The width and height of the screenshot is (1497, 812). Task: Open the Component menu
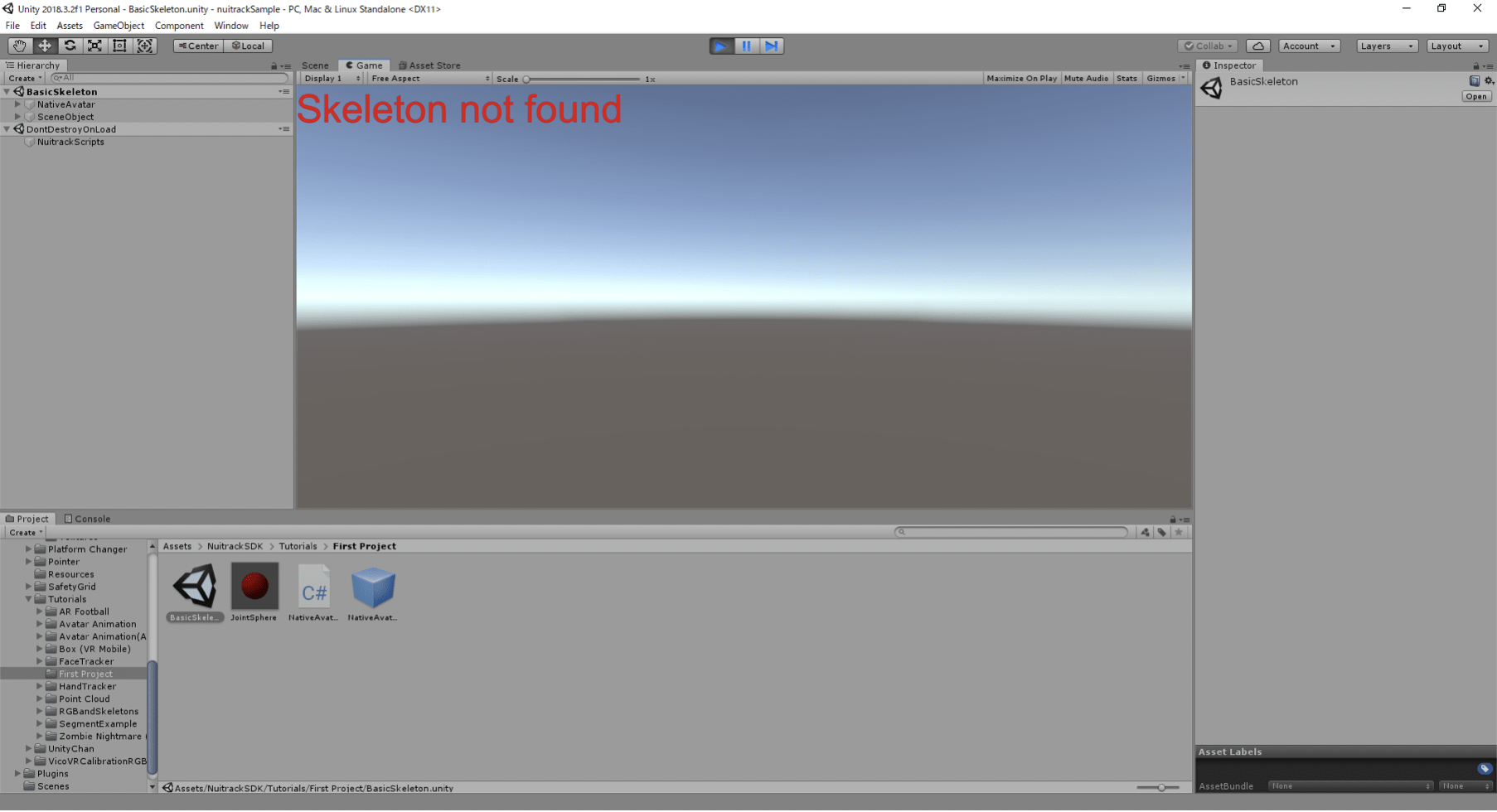click(x=179, y=26)
